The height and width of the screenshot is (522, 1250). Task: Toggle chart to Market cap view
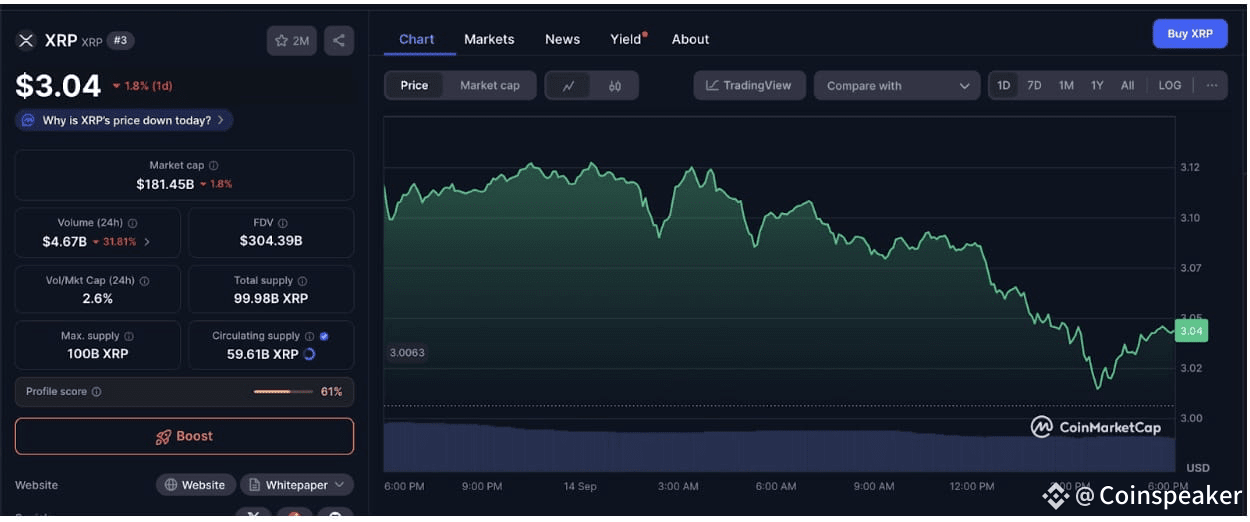coord(490,86)
